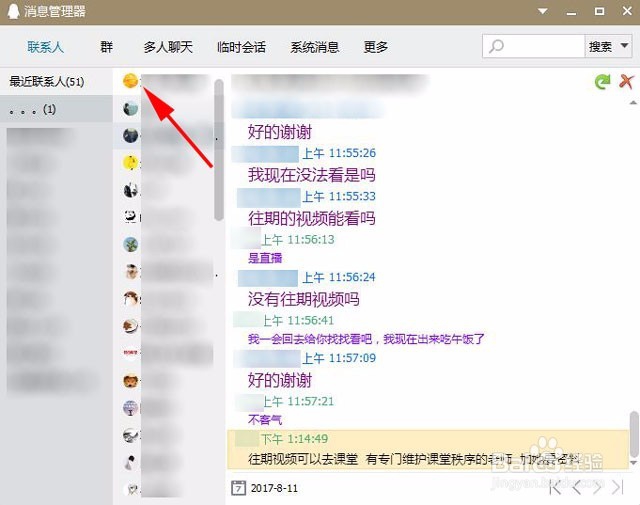Click the date text 2017-8-11
This screenshot has width=640, height=505.
(274, 488)
